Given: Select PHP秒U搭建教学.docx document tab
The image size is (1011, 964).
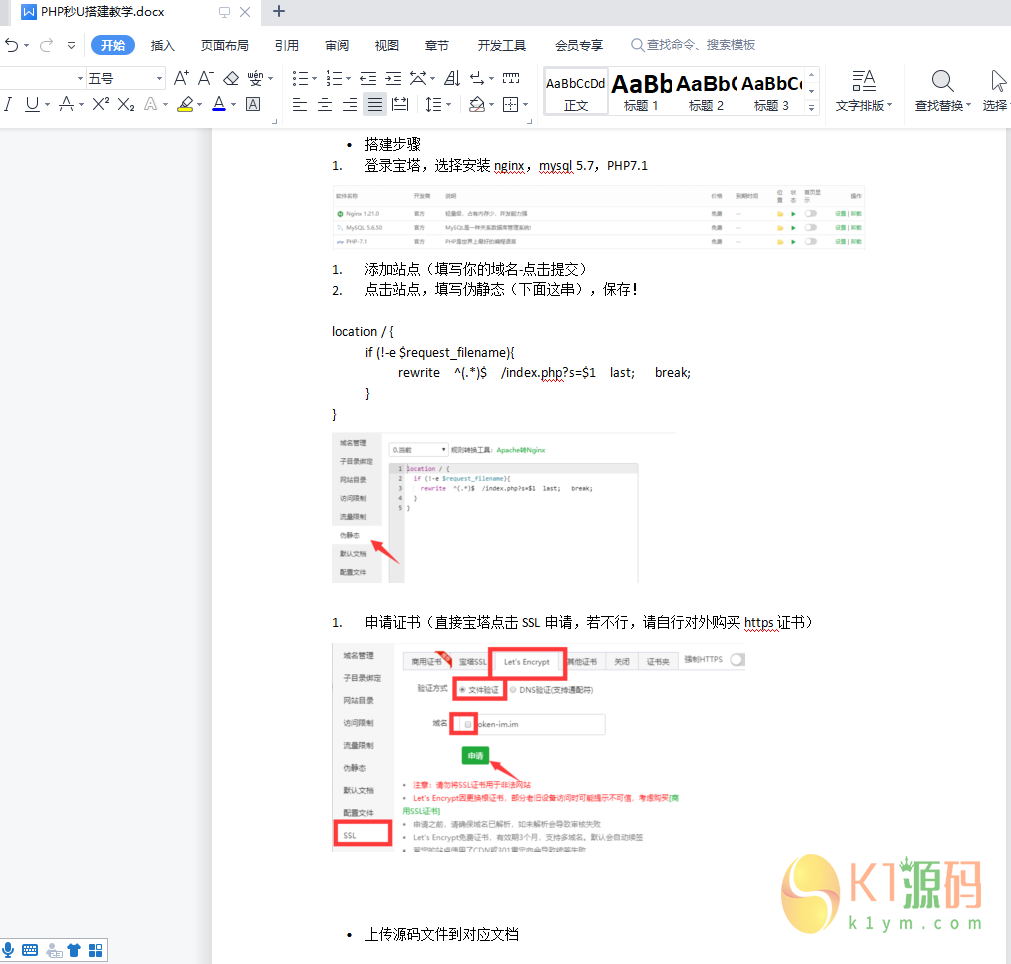Looking at the screenshot, I should tap(103, 12).
